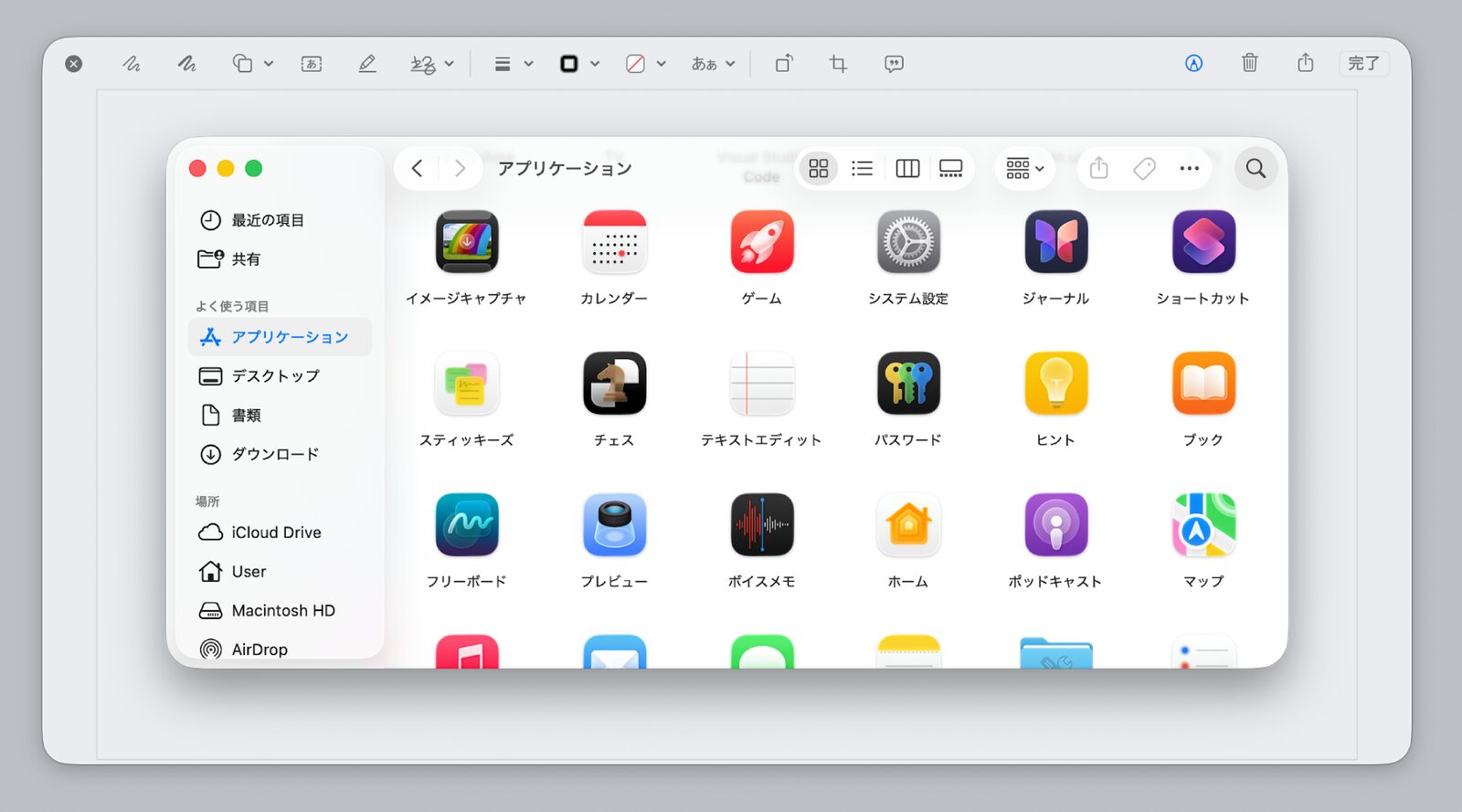Viewport: 1462px width, 812px height.
Task: Click the よく使う項目 section header
Action: coord(232,306)
